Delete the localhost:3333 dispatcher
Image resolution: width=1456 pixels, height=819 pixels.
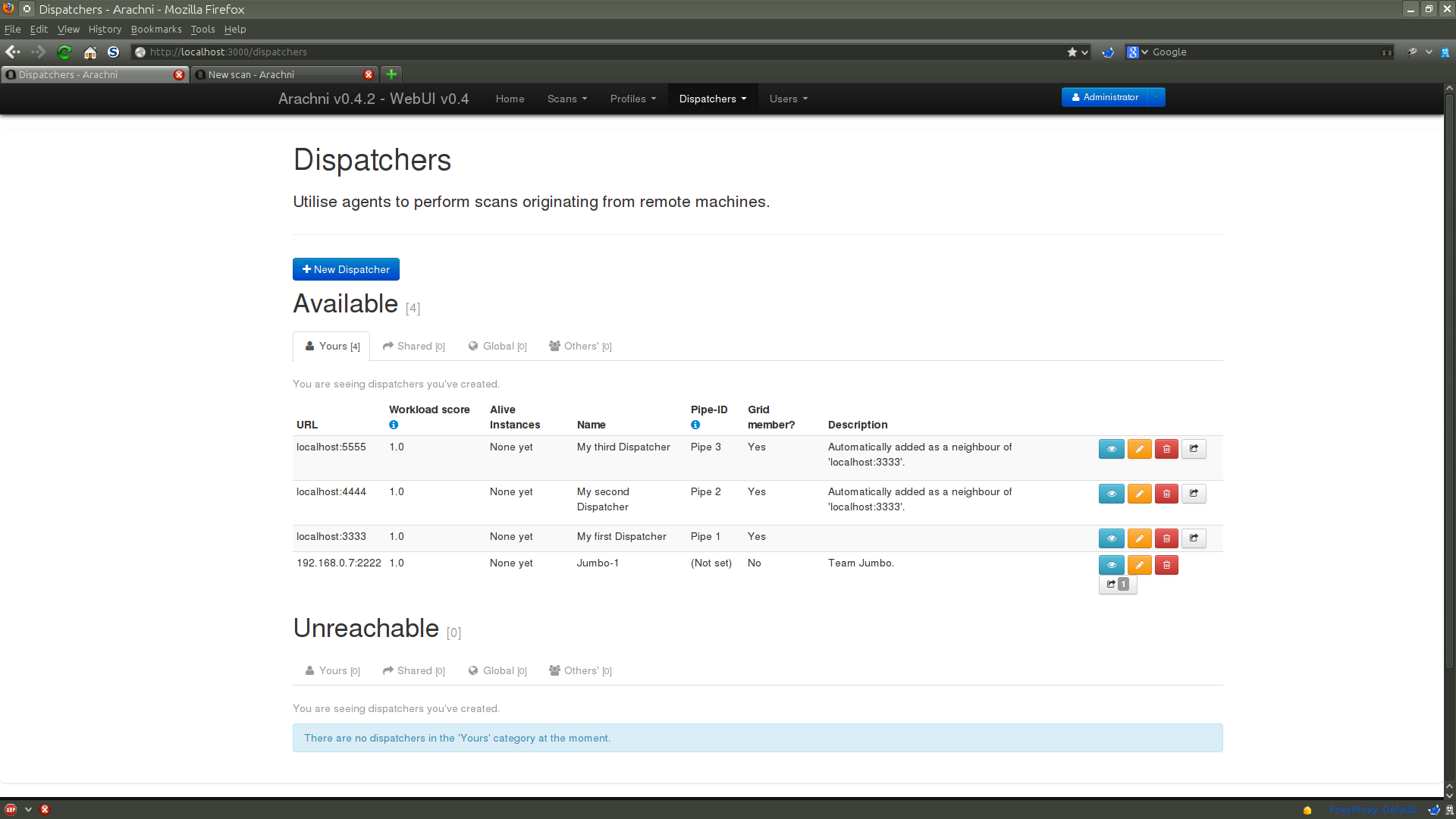(1166, 538)
